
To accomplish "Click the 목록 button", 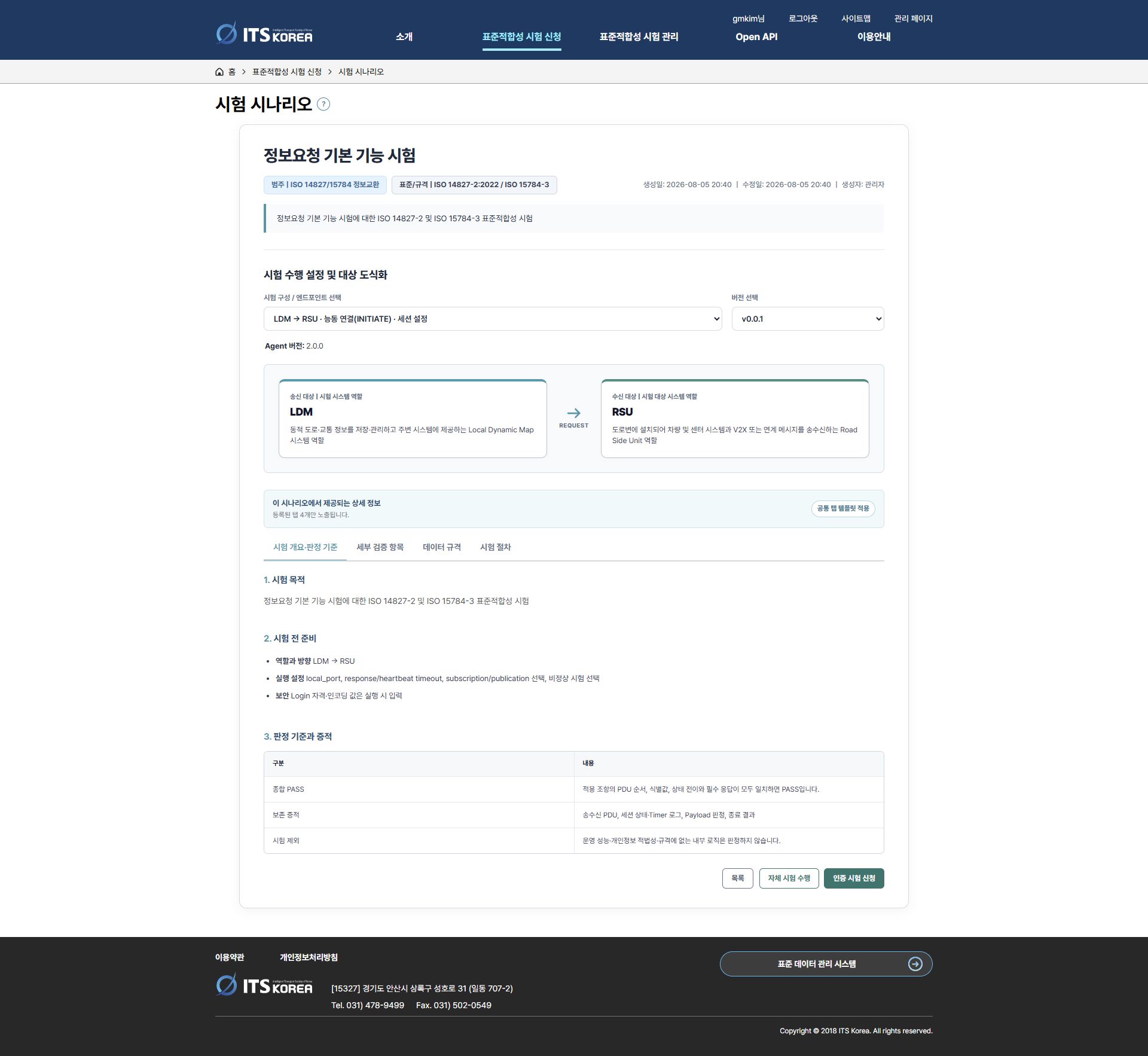I will 738,878.
